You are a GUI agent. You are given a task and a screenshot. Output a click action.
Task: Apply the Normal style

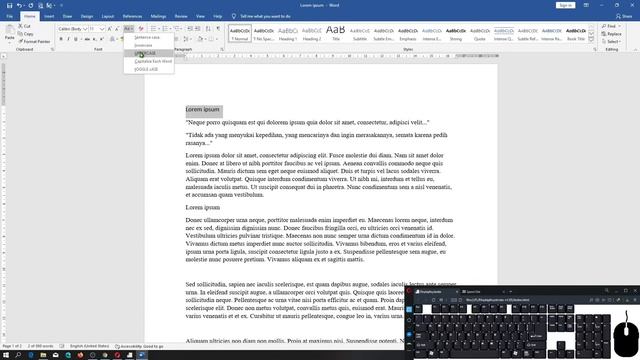pyautogui.click(x=240, y=33)
